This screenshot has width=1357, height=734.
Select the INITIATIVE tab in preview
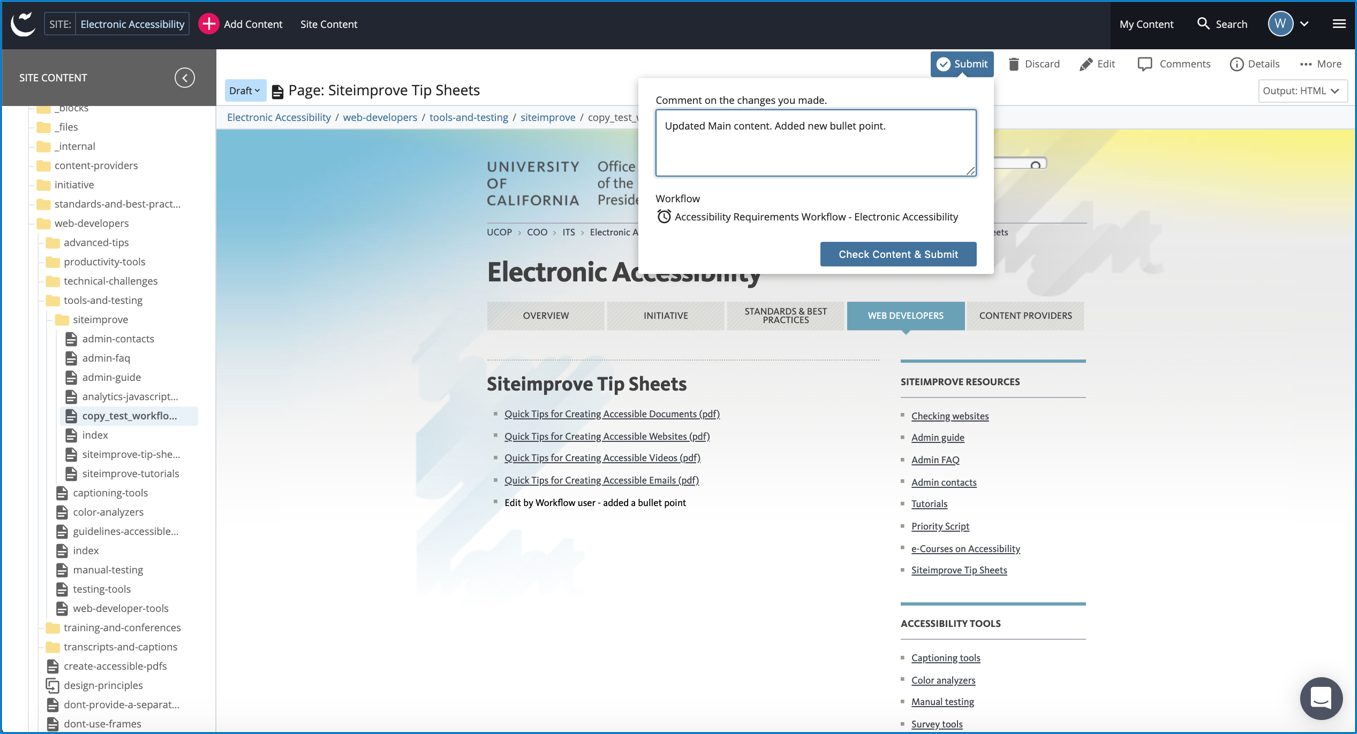666,316
